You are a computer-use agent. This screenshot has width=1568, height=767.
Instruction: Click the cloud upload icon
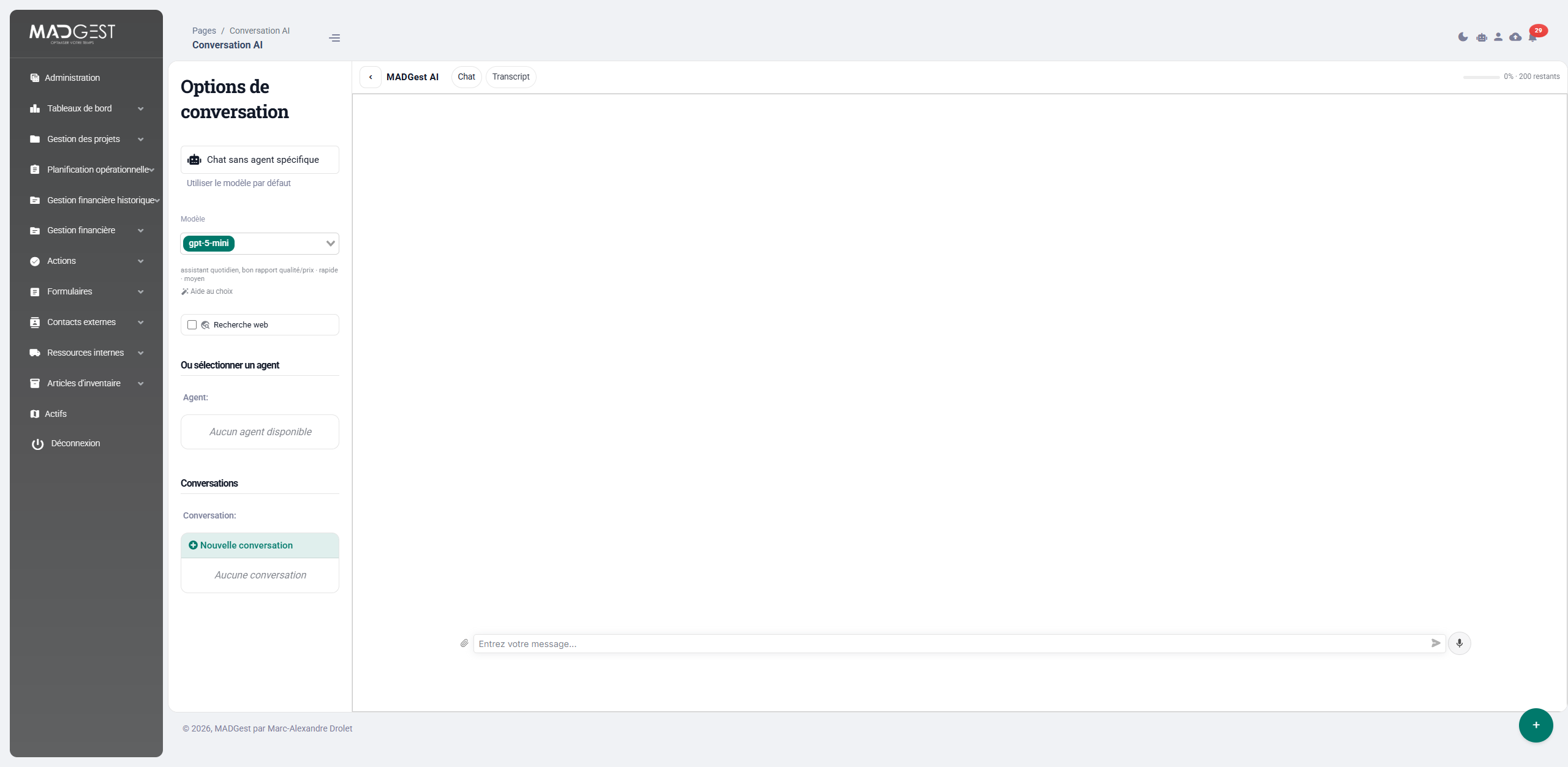point(1515,37)
